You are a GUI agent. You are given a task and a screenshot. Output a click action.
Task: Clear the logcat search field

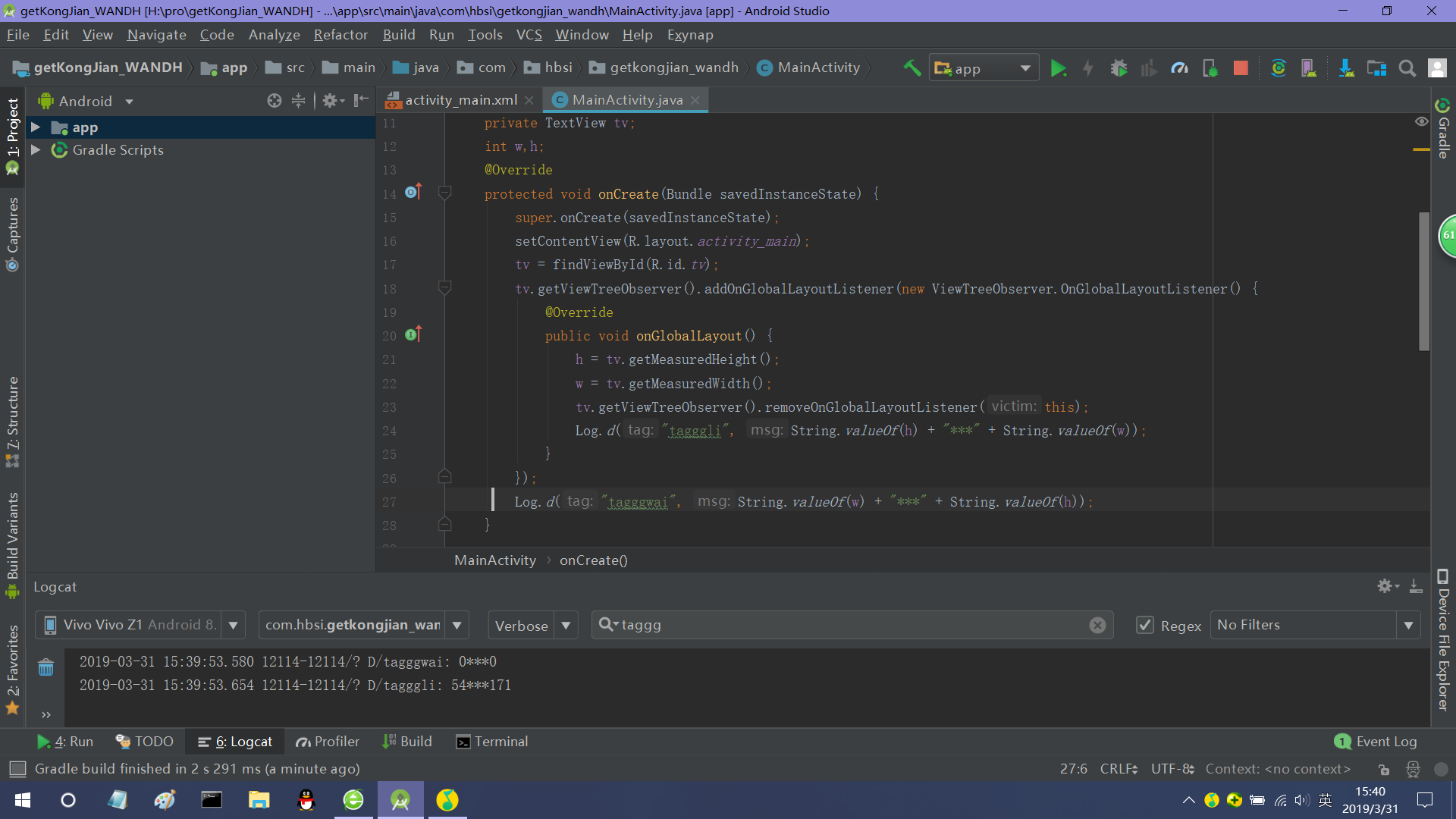[x=1097, y=625]
